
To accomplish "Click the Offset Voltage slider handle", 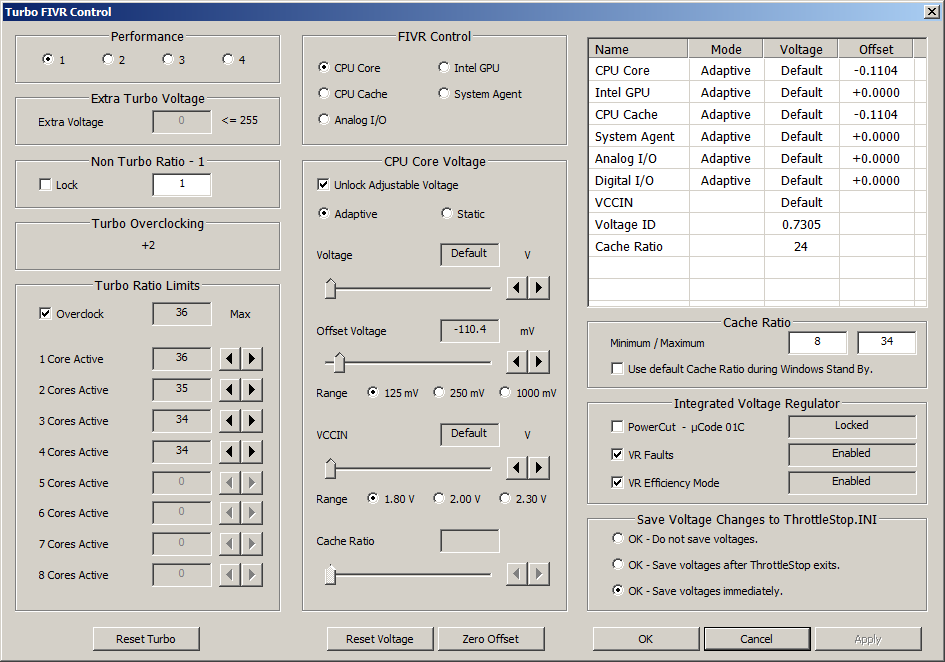I will tap(339, 361).
